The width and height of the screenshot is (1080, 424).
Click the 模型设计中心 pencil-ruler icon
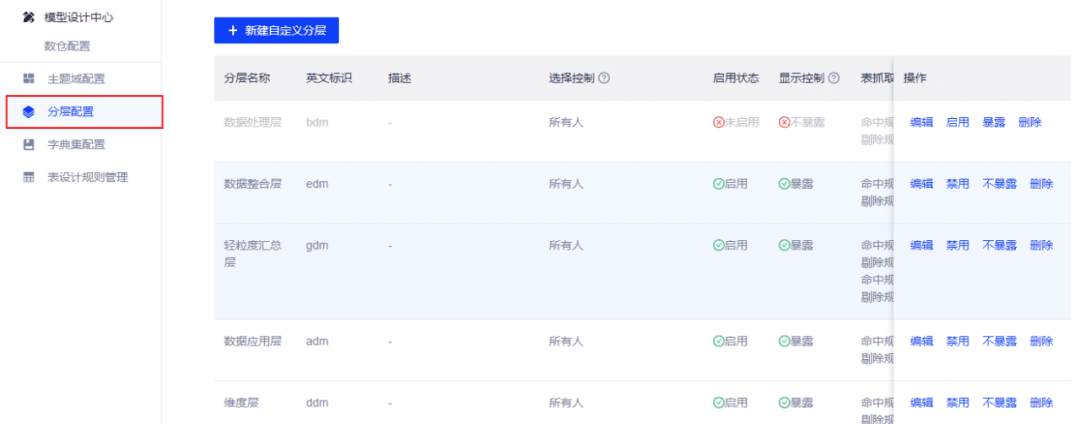(x=28, y=17)
